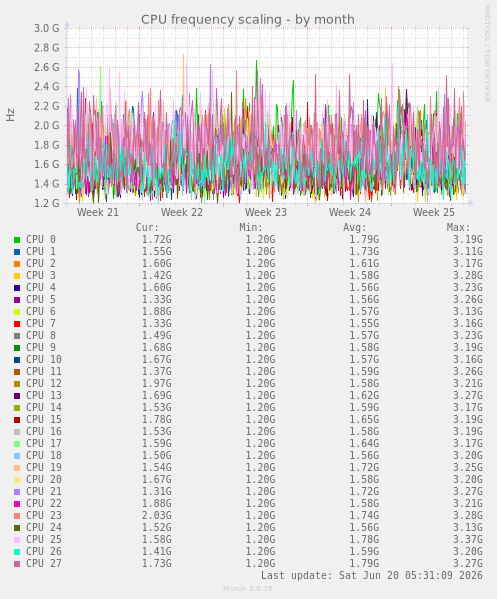Click the 'CPU 19' legend label
This screenshot has width=497, height=599.
click(44, 468)
